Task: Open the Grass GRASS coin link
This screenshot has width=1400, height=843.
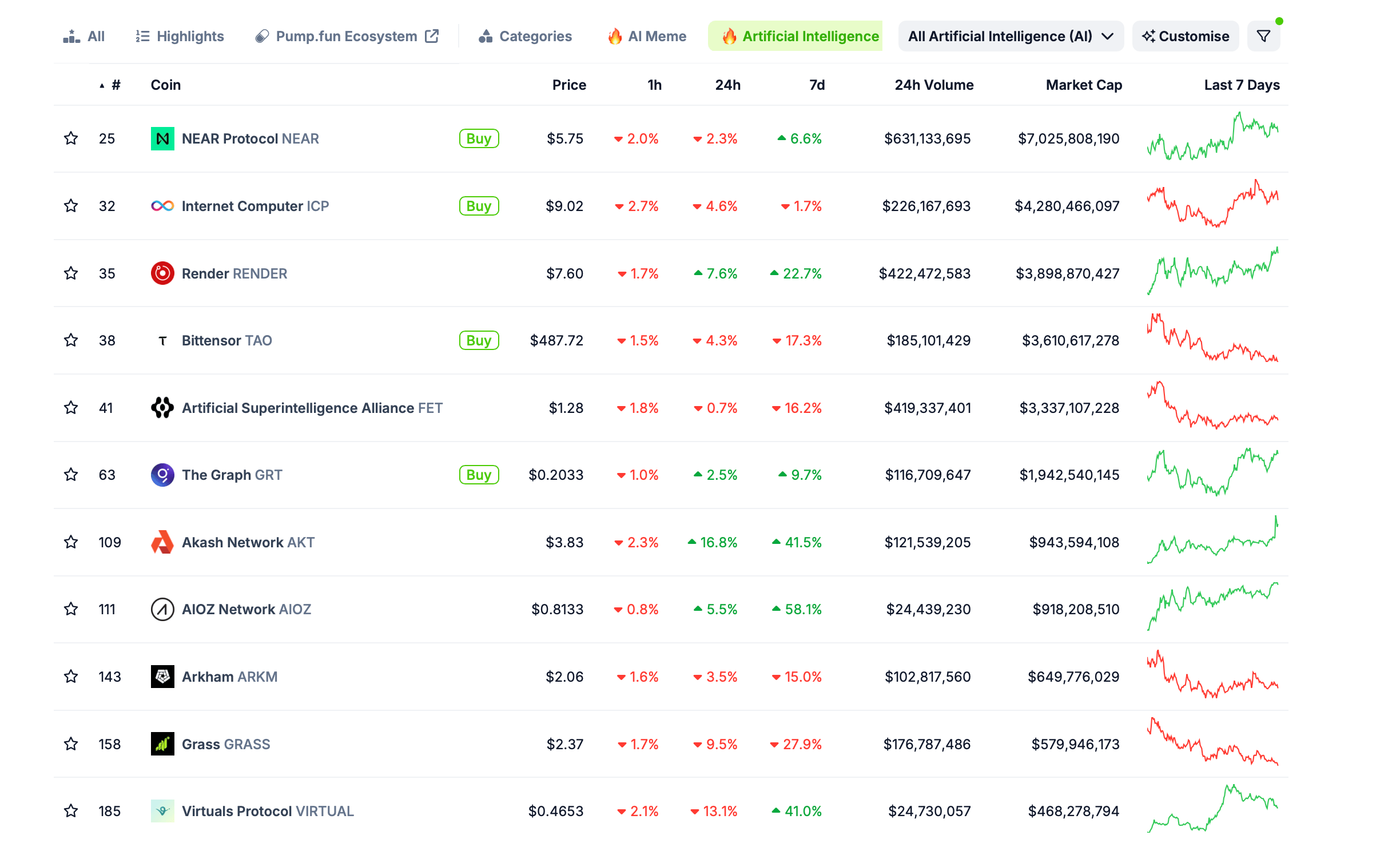Action: [226, 744]
